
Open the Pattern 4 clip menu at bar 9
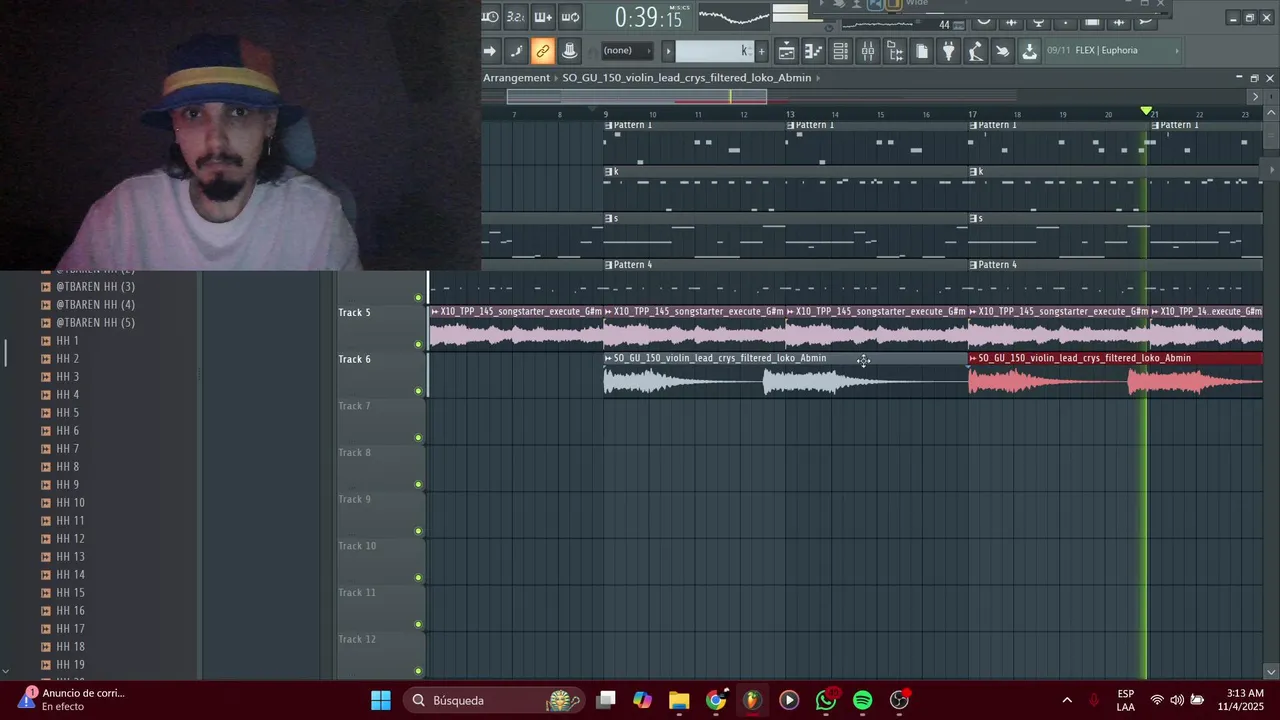click(608, 265)
